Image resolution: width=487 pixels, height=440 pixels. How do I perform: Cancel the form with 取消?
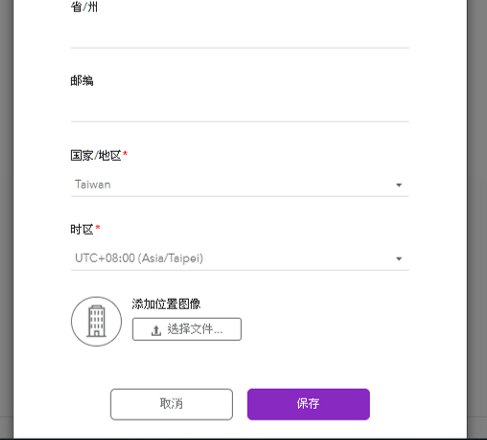tap(171, 404)
